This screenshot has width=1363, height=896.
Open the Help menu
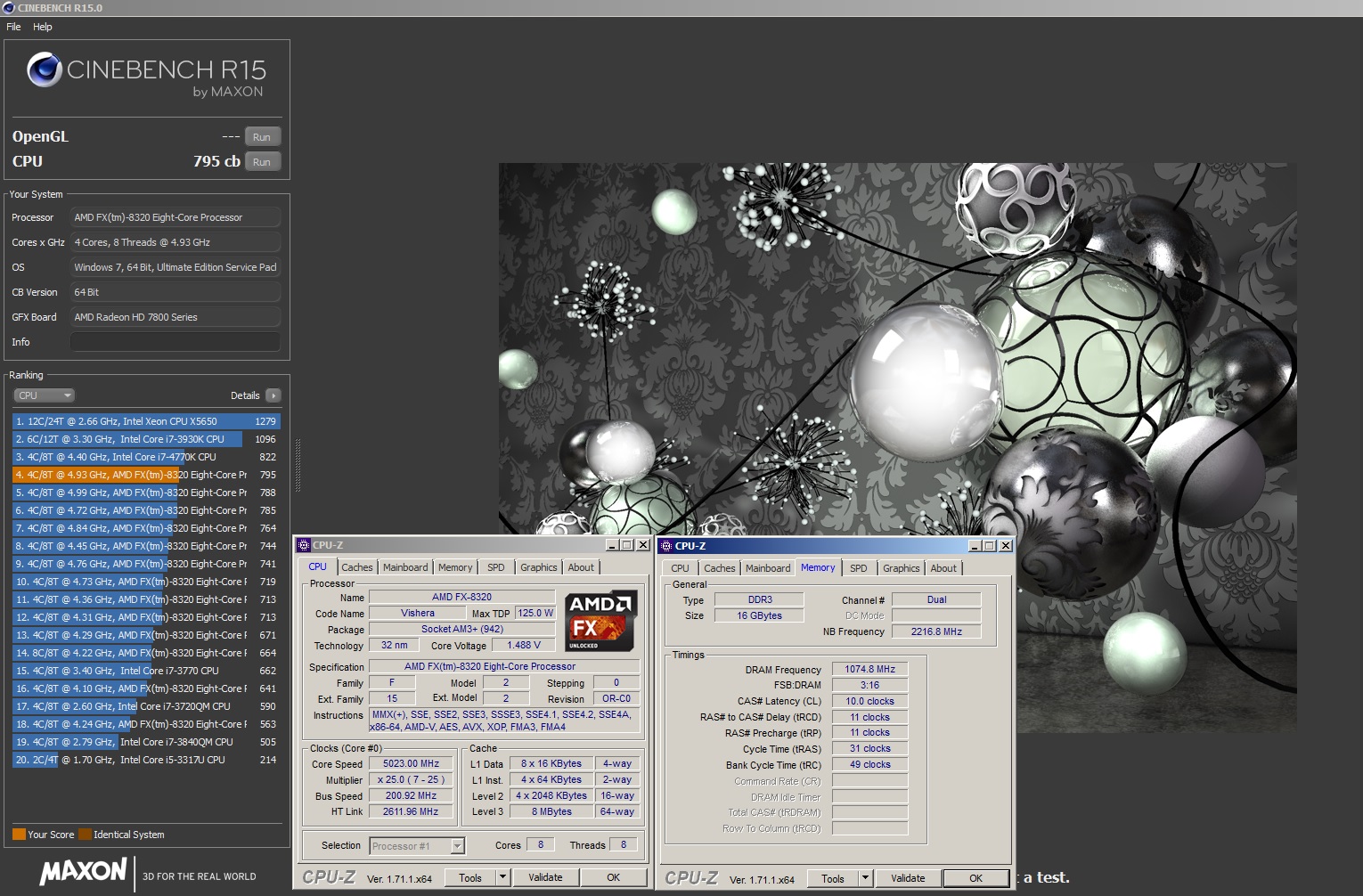[x=43, y=27]
